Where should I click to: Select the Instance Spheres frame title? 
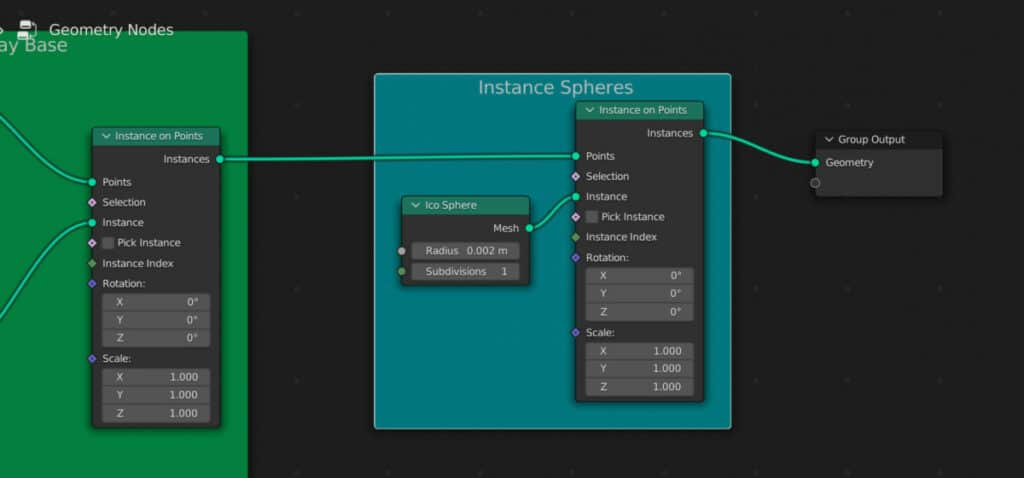[555, 88]
